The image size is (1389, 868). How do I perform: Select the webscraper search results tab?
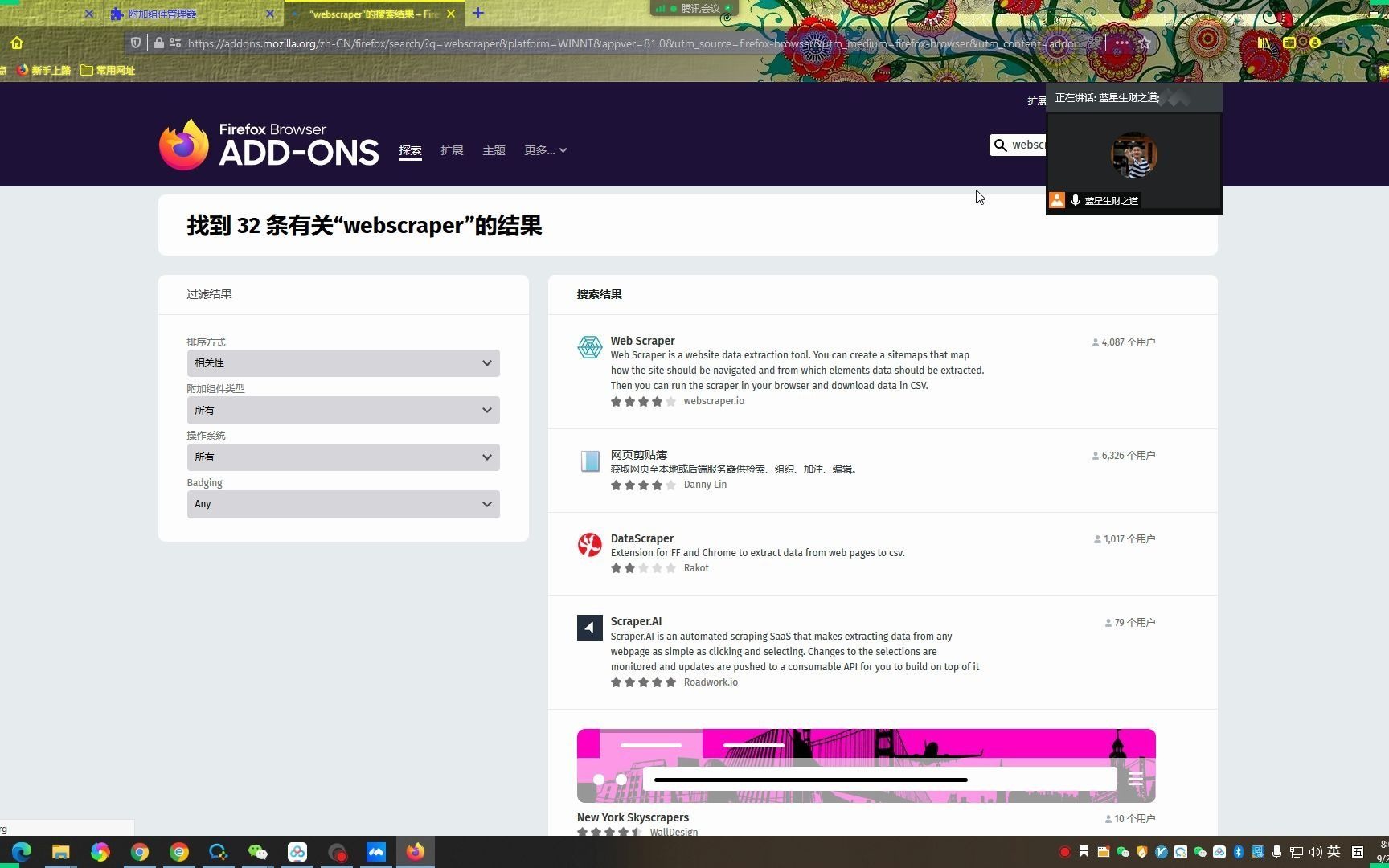click(x=374, y=14)
